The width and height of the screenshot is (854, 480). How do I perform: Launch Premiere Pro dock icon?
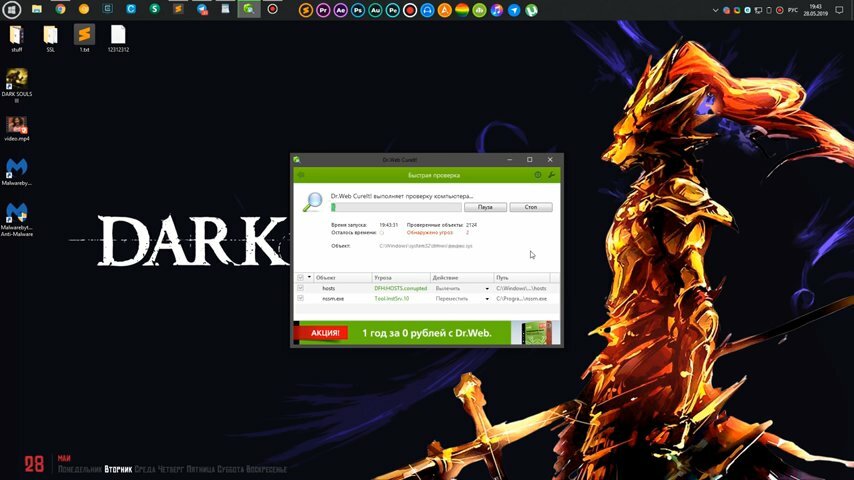[323, 10]
